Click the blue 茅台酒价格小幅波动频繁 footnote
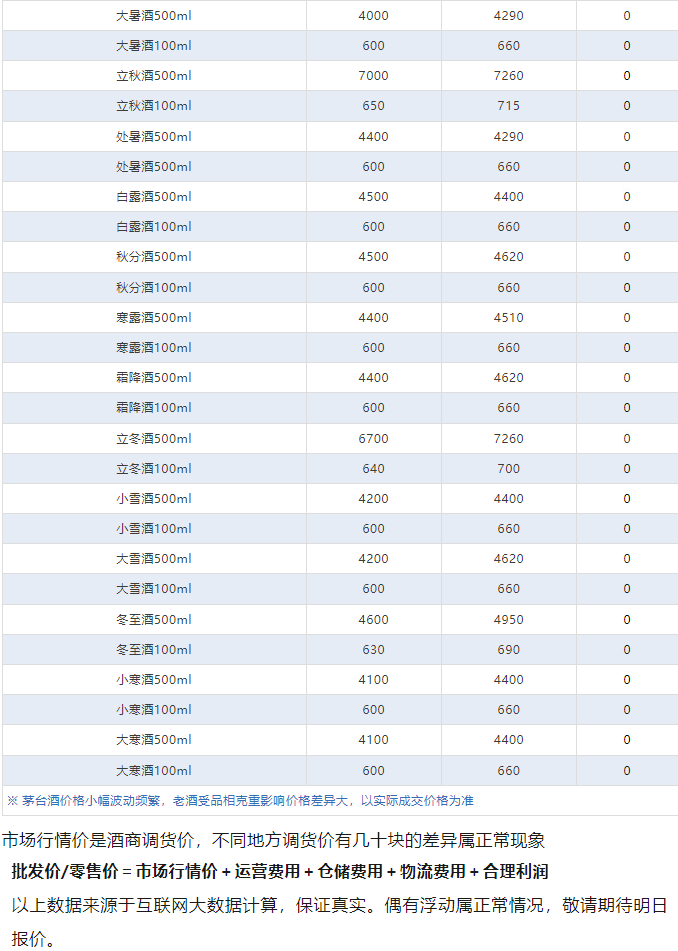 (240, 801)
